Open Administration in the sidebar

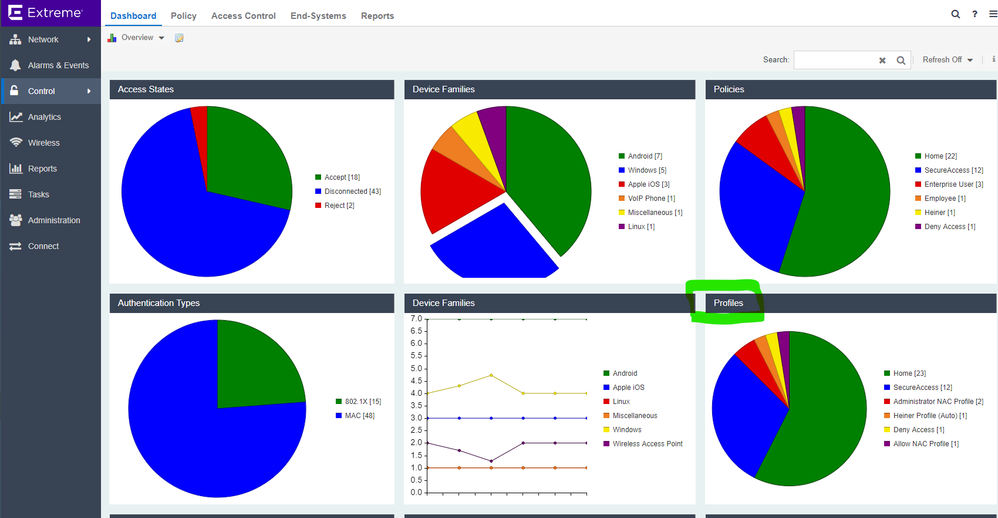(x=53, y=220)
